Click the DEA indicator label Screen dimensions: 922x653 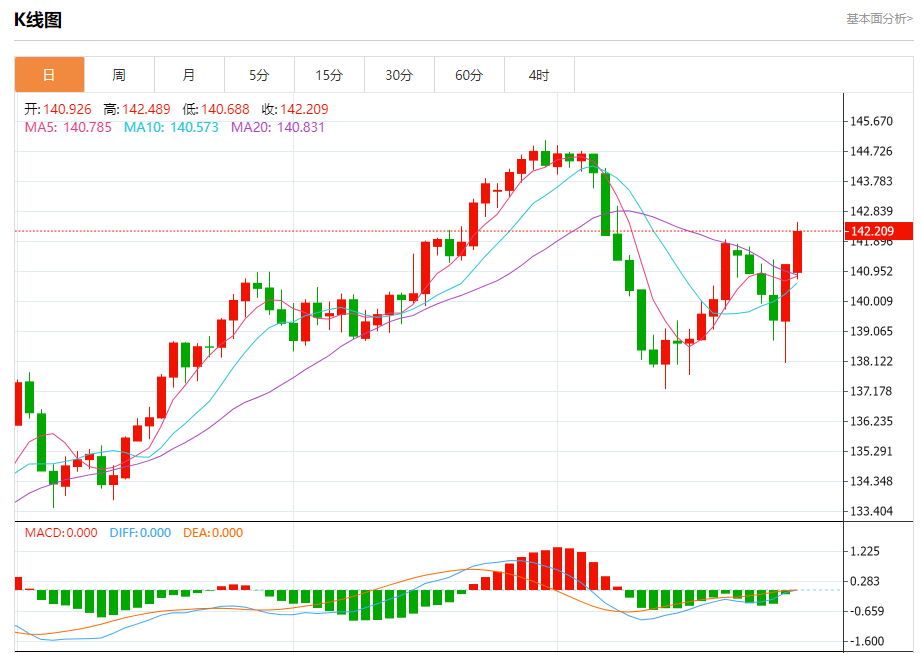point(213,533)
